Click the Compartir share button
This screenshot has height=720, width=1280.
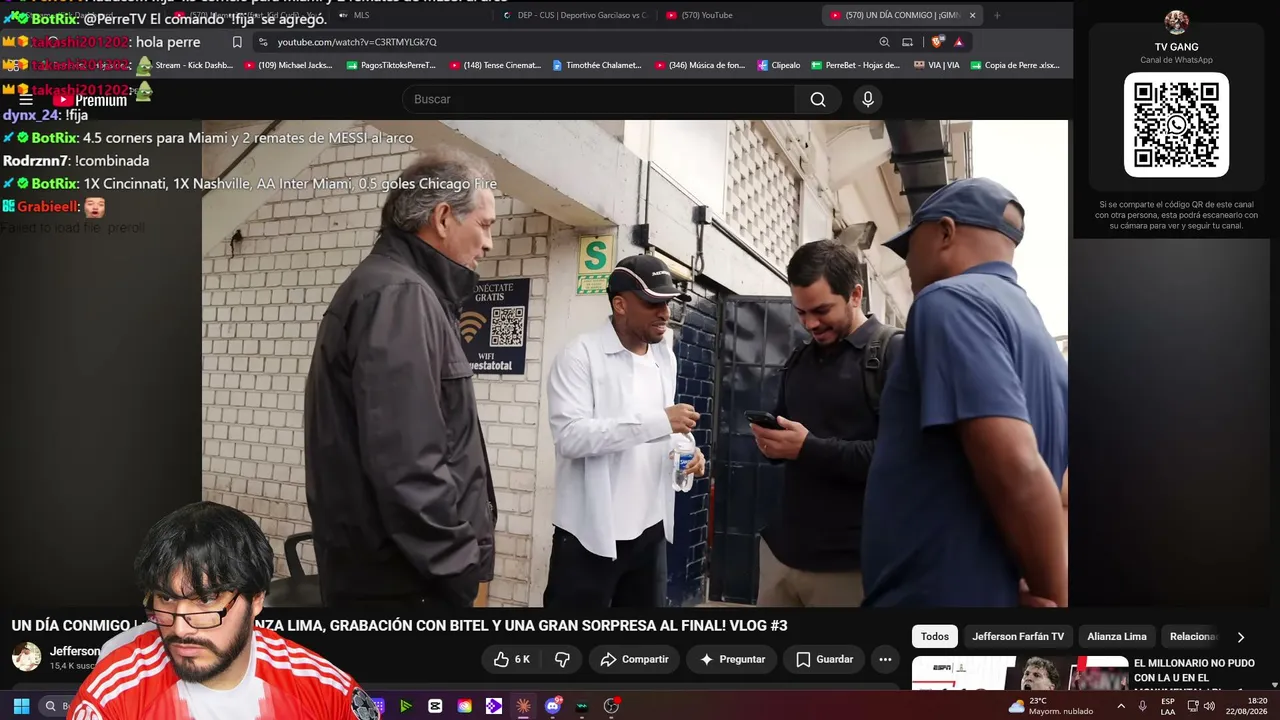(x=634, y=659)
